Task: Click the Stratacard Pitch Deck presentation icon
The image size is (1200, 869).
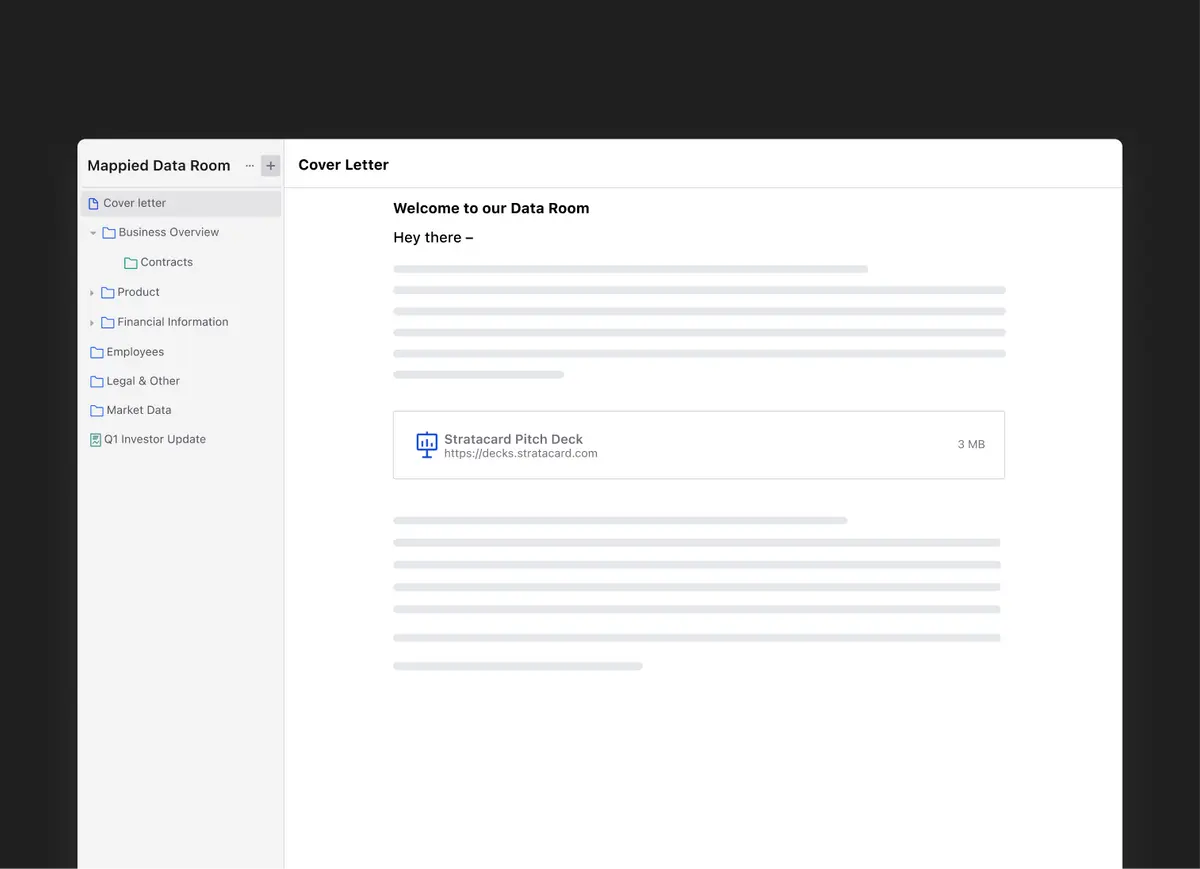Action: click(426, 444)
